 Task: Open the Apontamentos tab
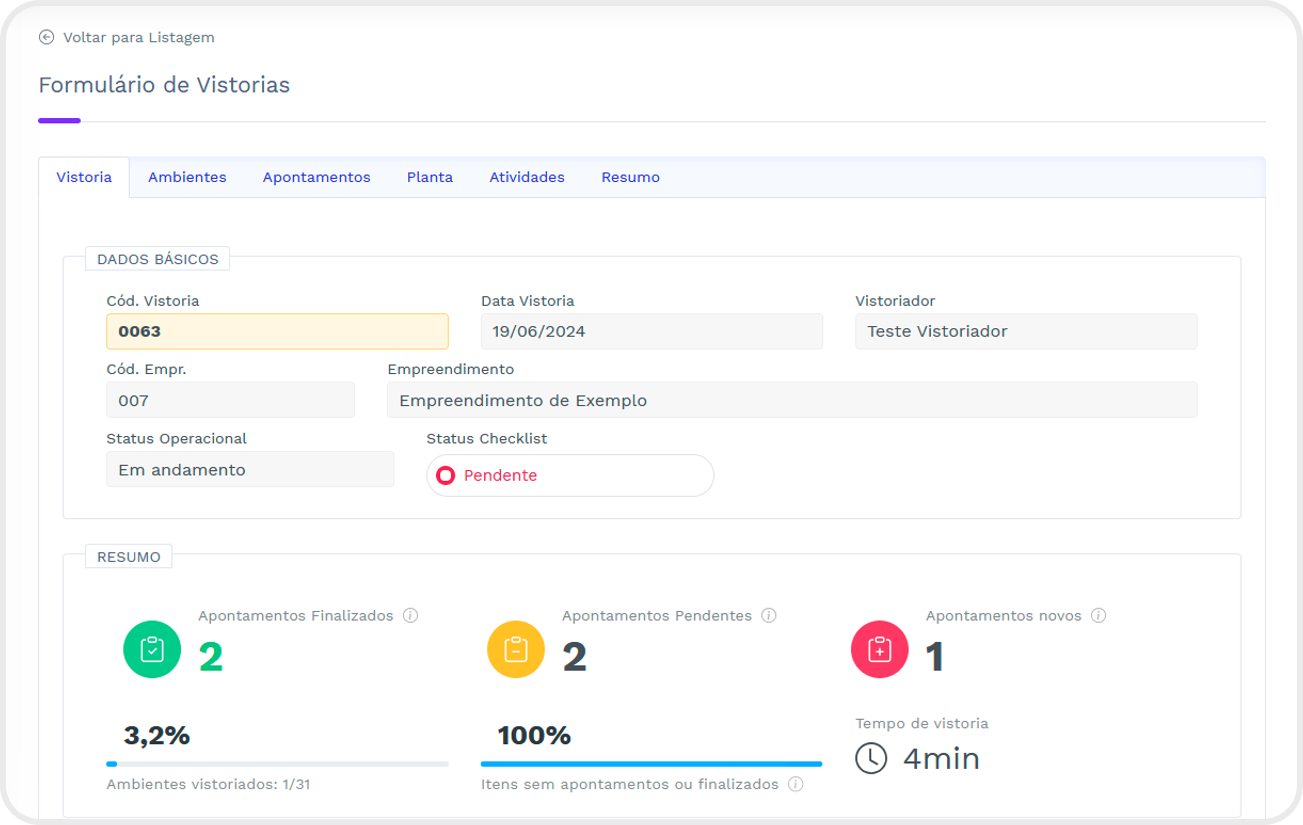(316, 177)
